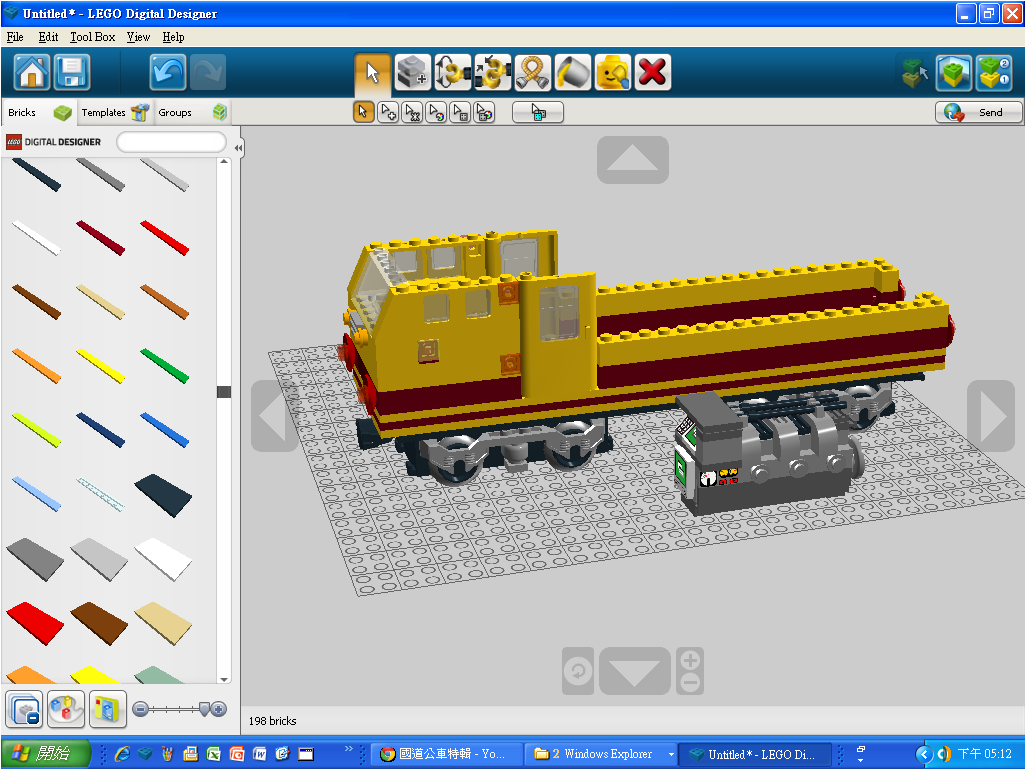The height and width of the screenshot is (770, 1026).
Task: Open the Tool Box menu
Action: click(x=93, y=37)
